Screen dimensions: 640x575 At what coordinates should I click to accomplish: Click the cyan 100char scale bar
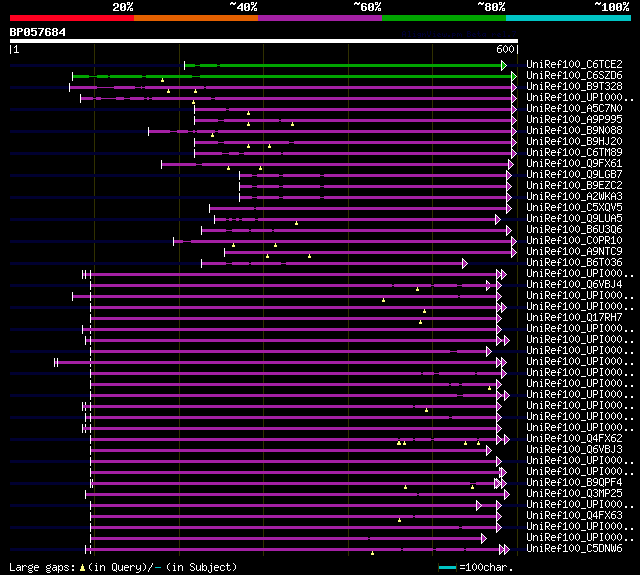tap(447, 567)
